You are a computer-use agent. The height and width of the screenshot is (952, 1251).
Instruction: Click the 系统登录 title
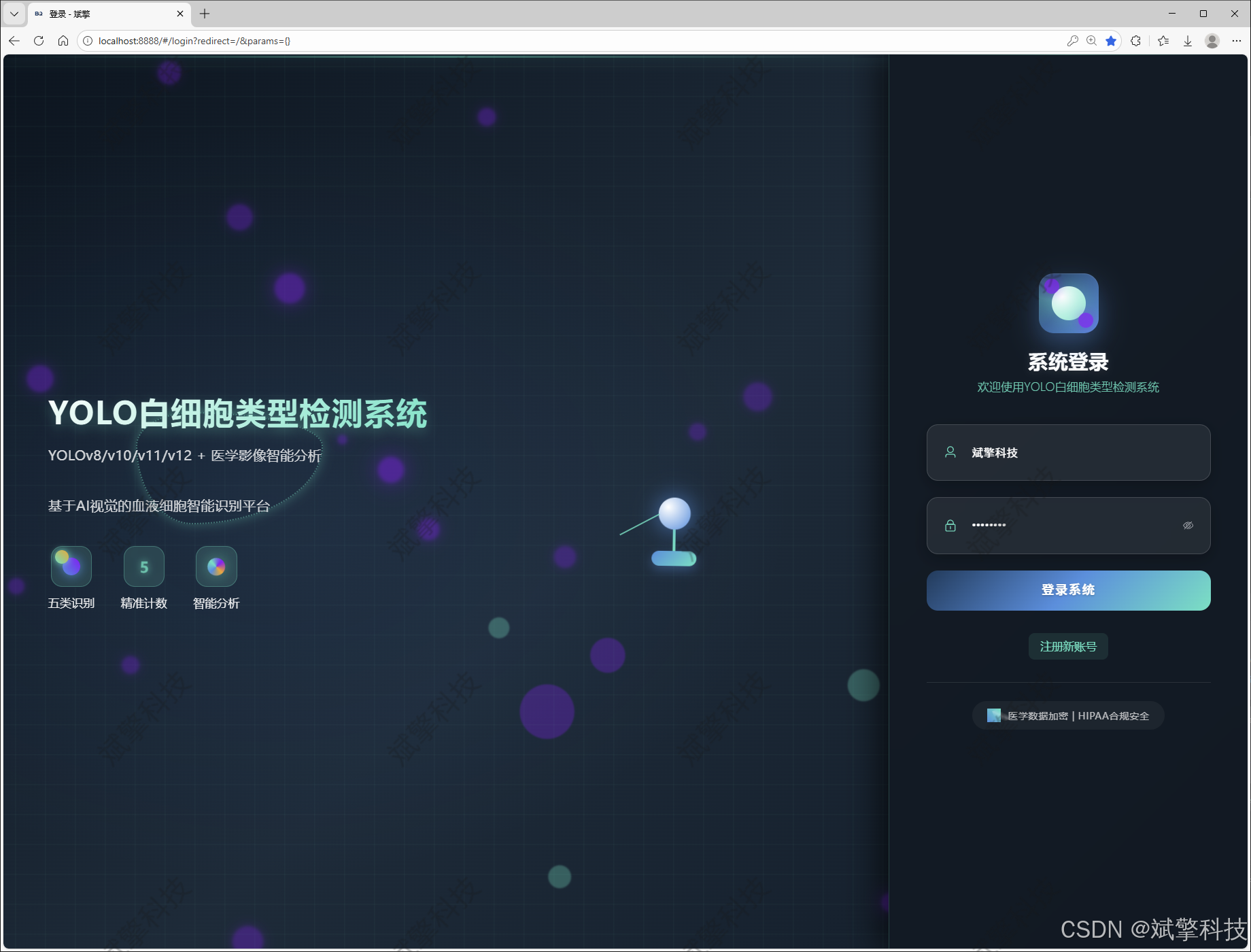(x=1068, y=362)
